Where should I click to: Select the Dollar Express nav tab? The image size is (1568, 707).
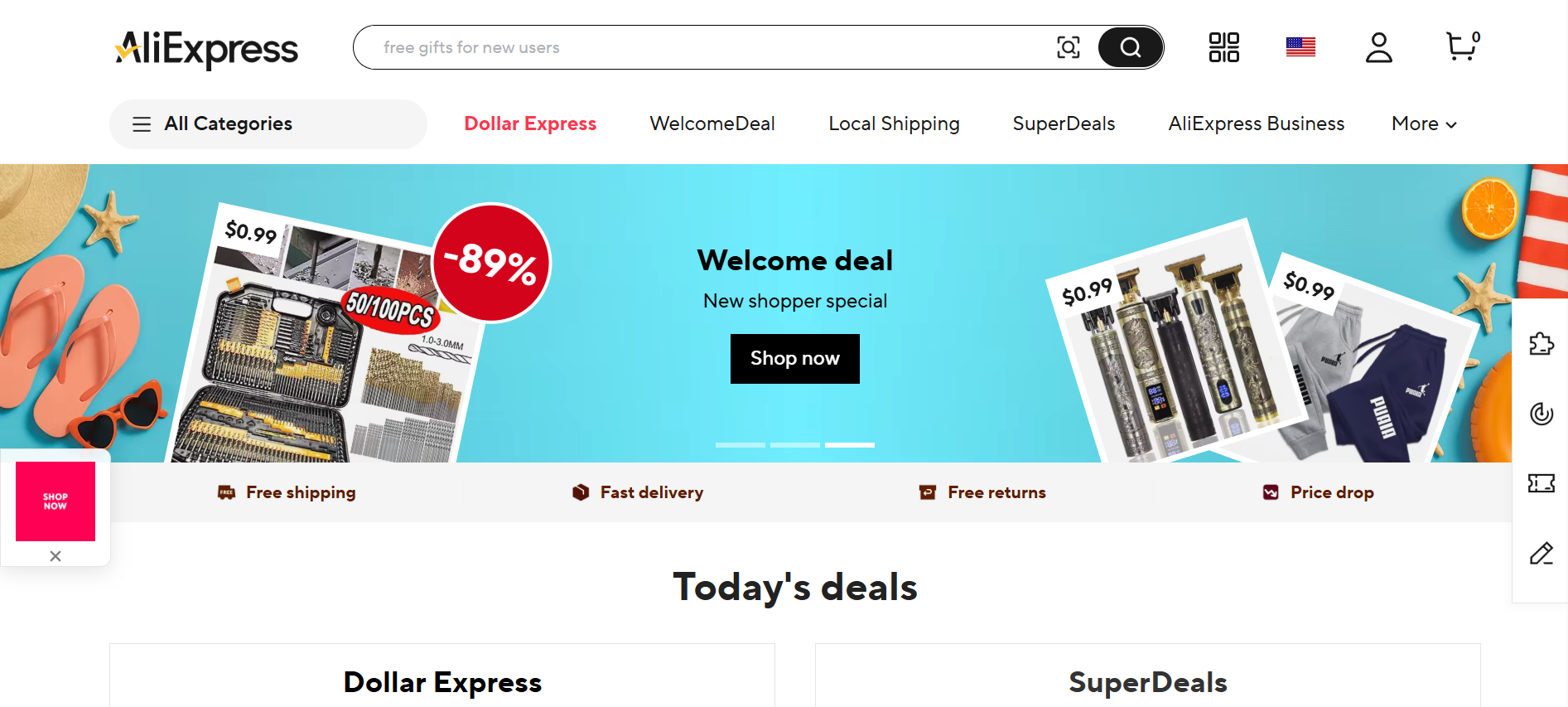(x=530, y=123)
